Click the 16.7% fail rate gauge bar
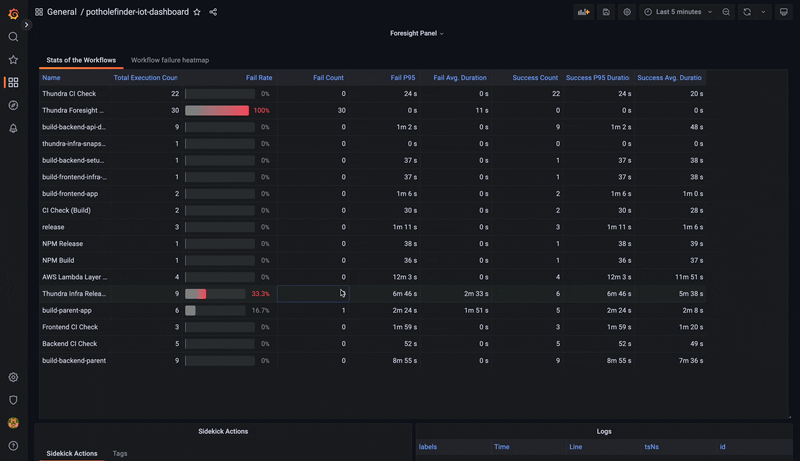 pyautogui.click(x=215, y=311)
